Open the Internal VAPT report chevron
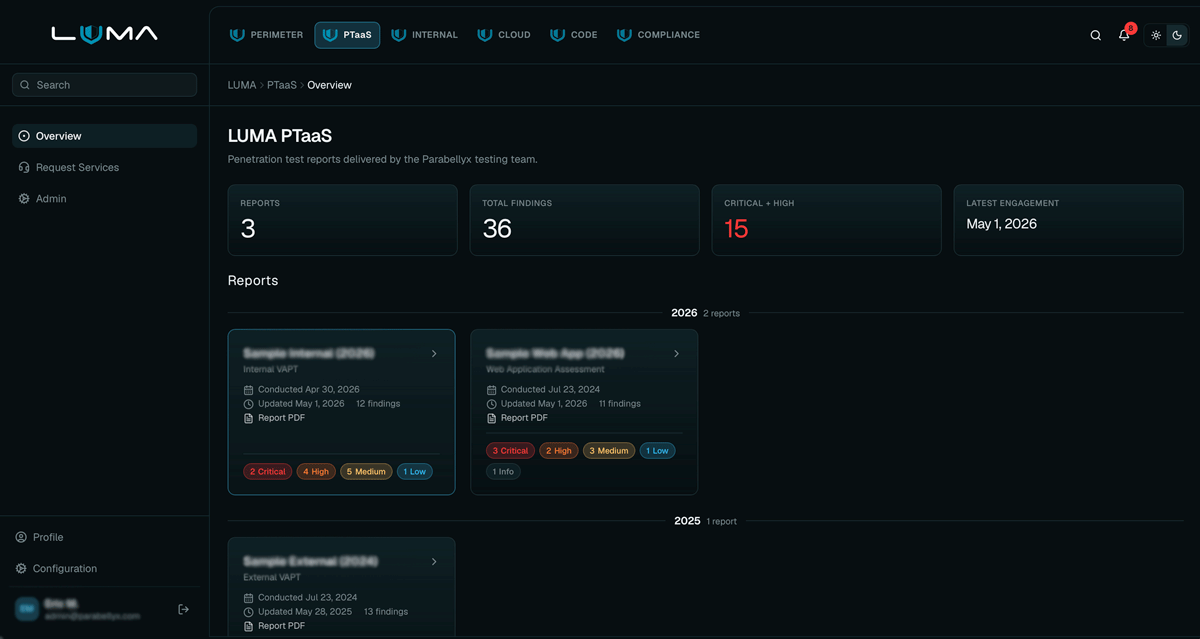The height and width of the screenshot is (639, 1200). [x=434, y=354]
